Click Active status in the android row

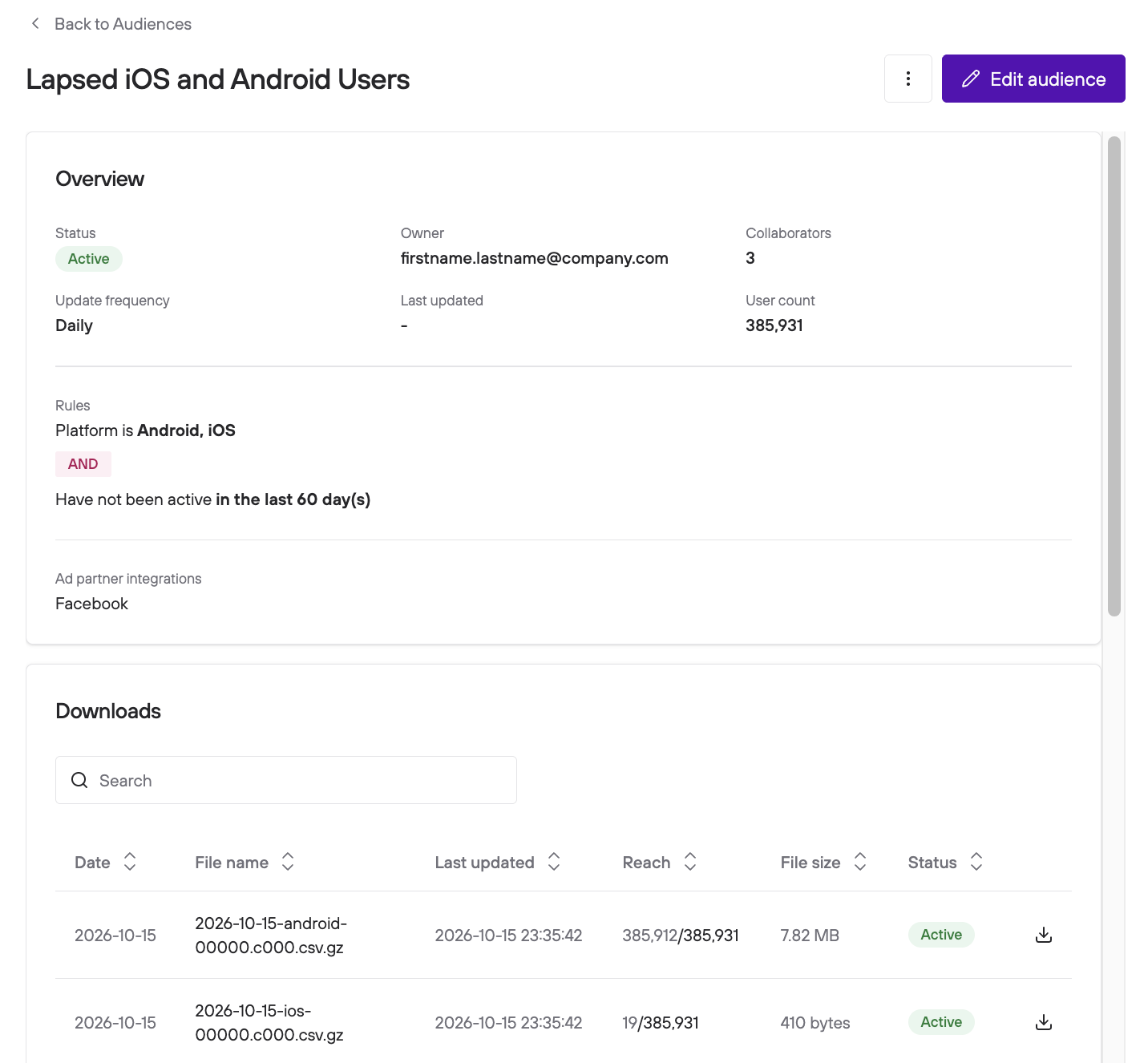(941, 935)
